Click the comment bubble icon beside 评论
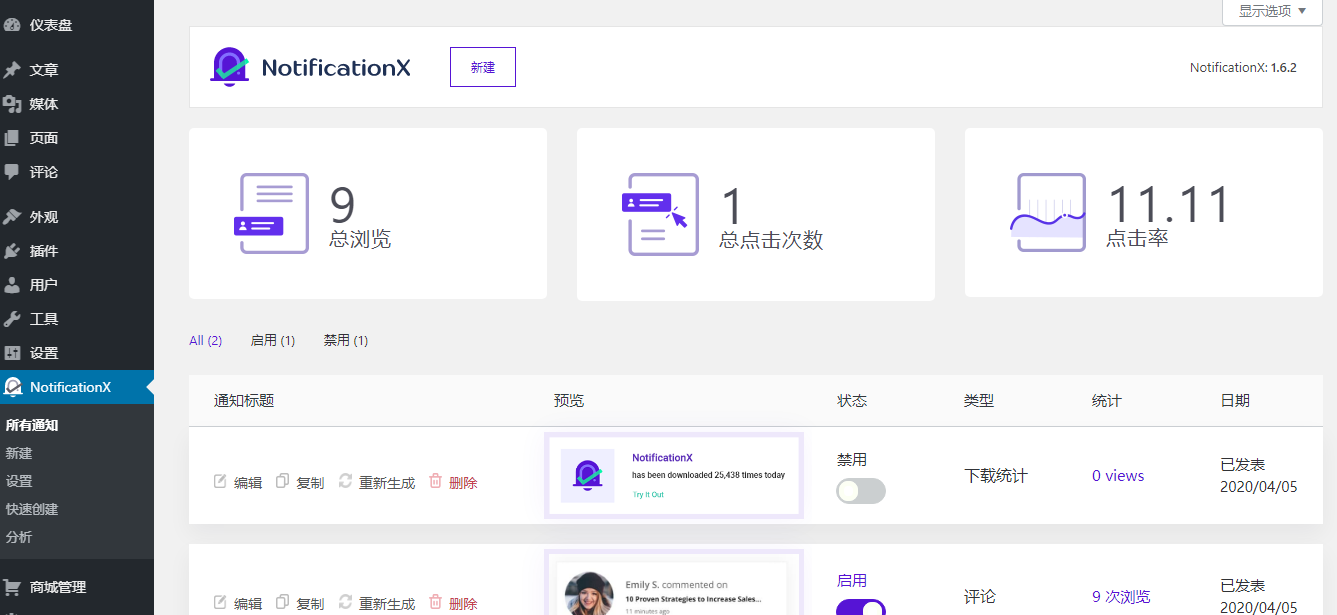The height and width of the screenshot is (615, 1337). (12, 172)
